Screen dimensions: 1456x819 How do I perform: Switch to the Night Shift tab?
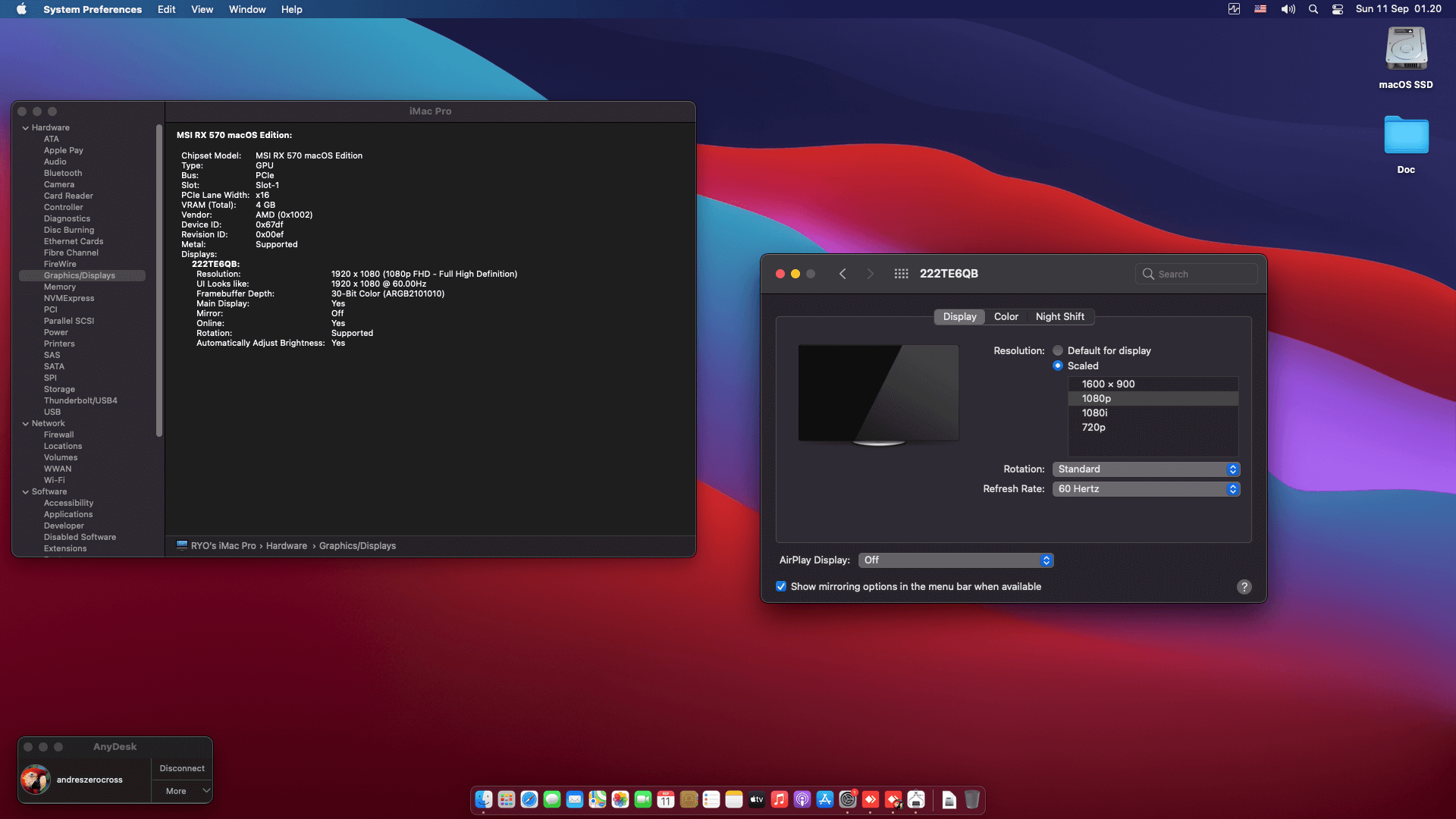(x=1059, y=317)
